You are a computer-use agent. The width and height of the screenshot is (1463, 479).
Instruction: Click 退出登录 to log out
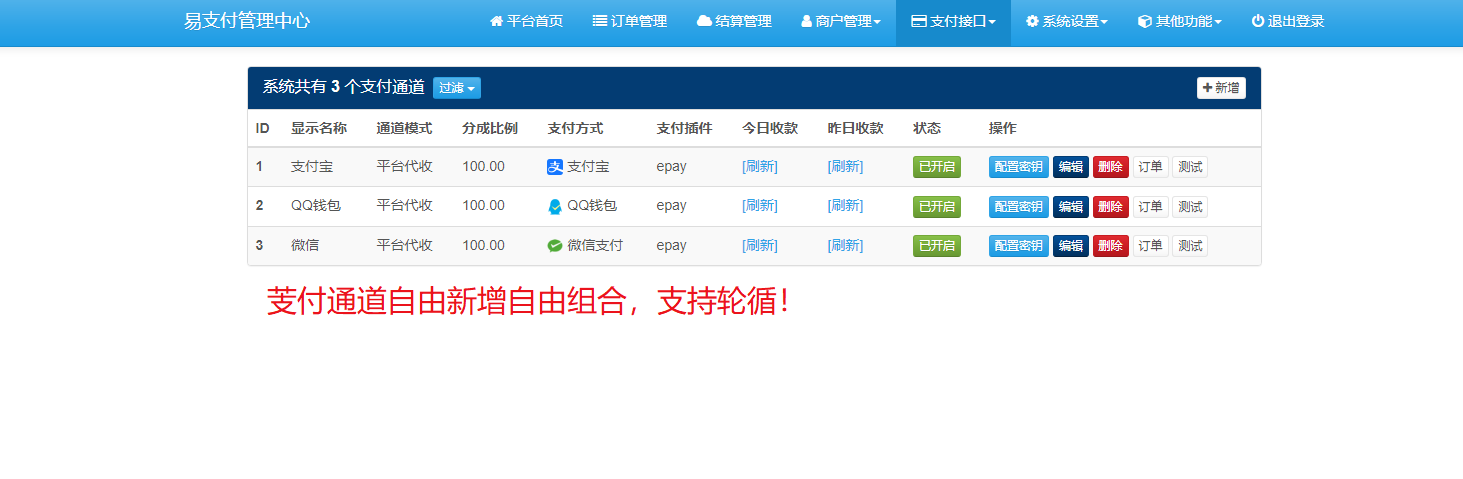pyautogui.click(x=1288, y=21)
